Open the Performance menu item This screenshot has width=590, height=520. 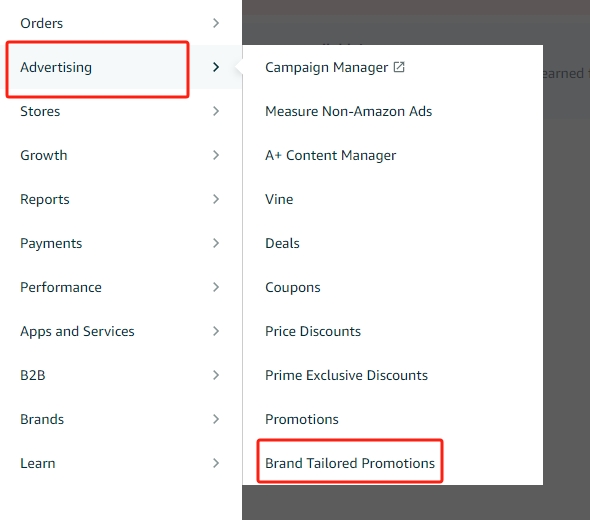pos(61,287)
